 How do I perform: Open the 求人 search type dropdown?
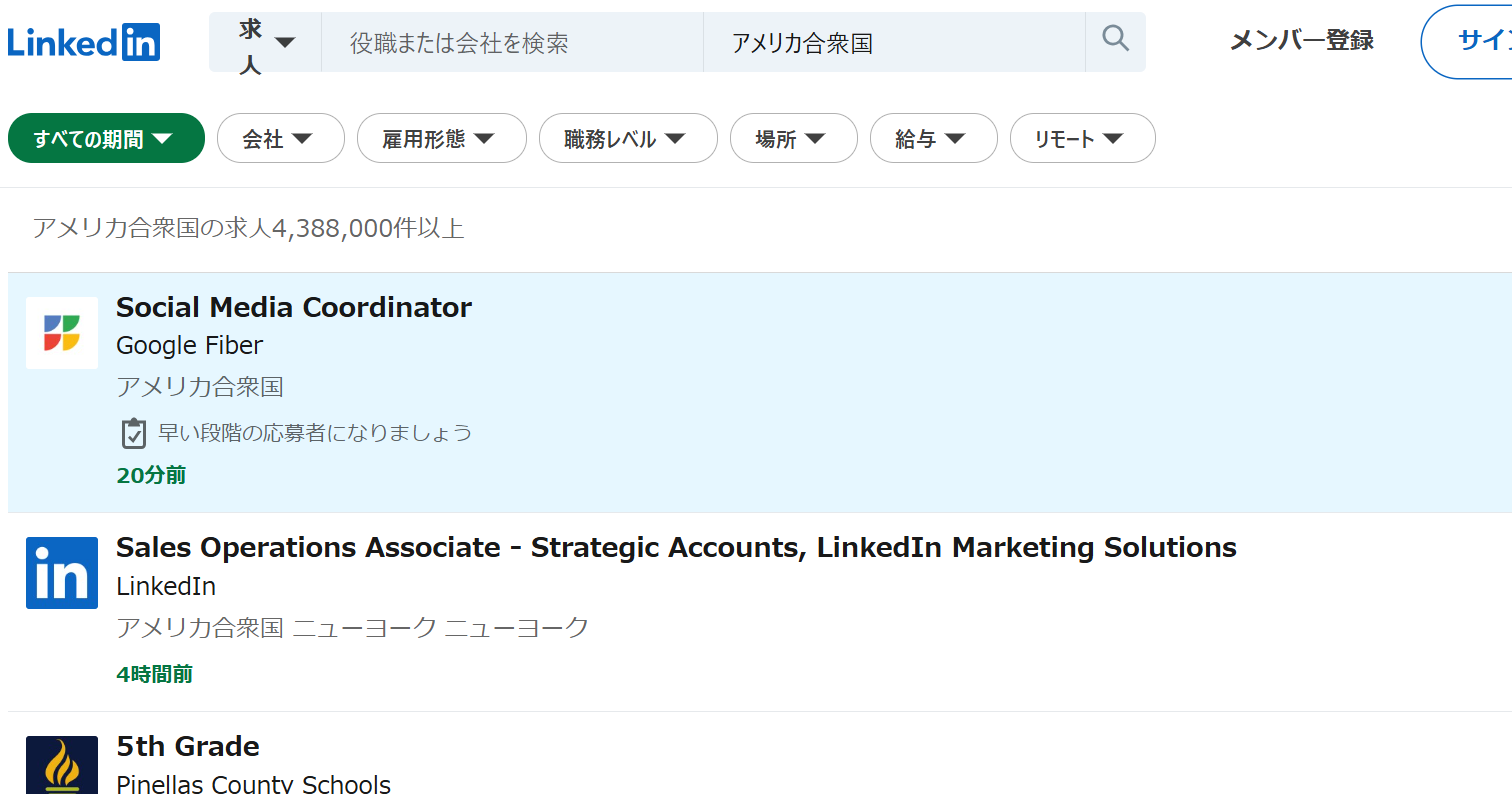point(265,42)
